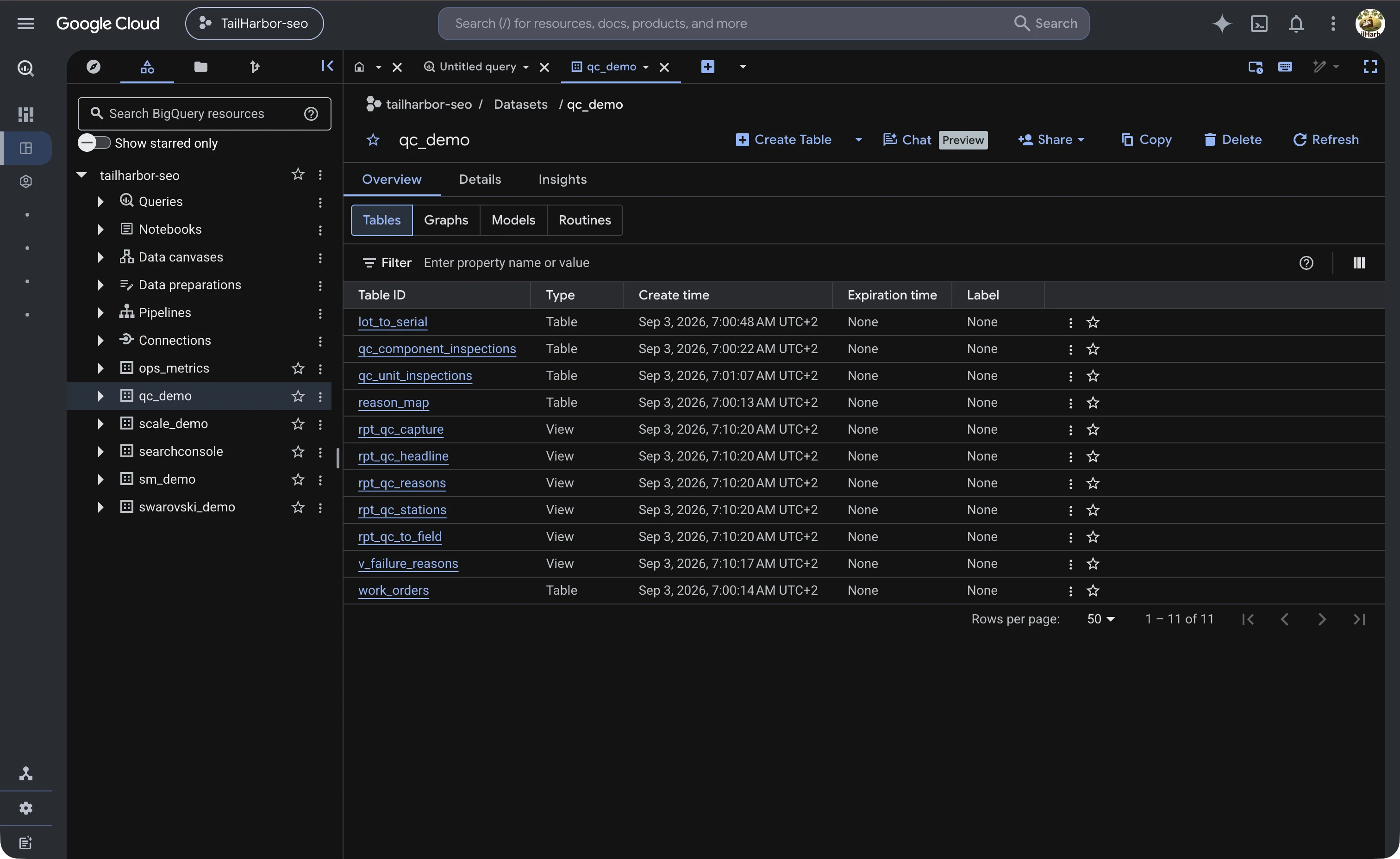Star the scale_demo dataset in tree
Image resolution: width=1400 pixels, height=859 pixels.
[x=298, y=424]
